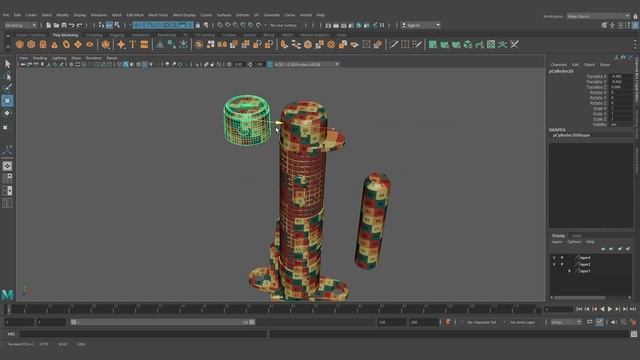Activate the Rotate tool in toolbox
Viewport: 640px width, 360px height.
click(x=7, y=113)
